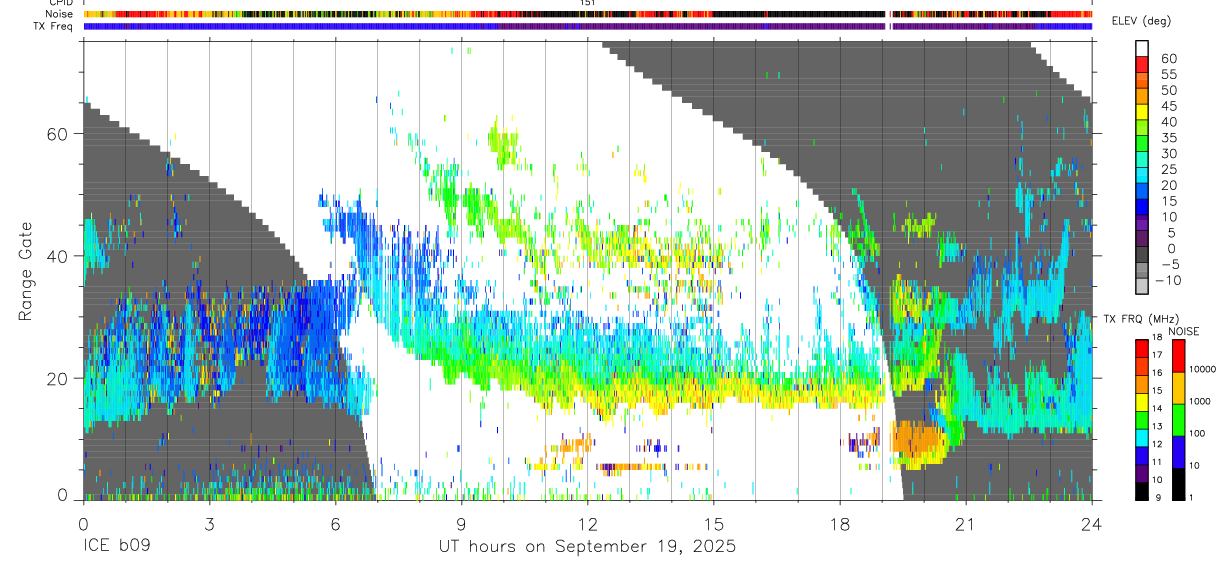Click TX frequency legend value '16'
The image size is (1228, 567).
1158,374
